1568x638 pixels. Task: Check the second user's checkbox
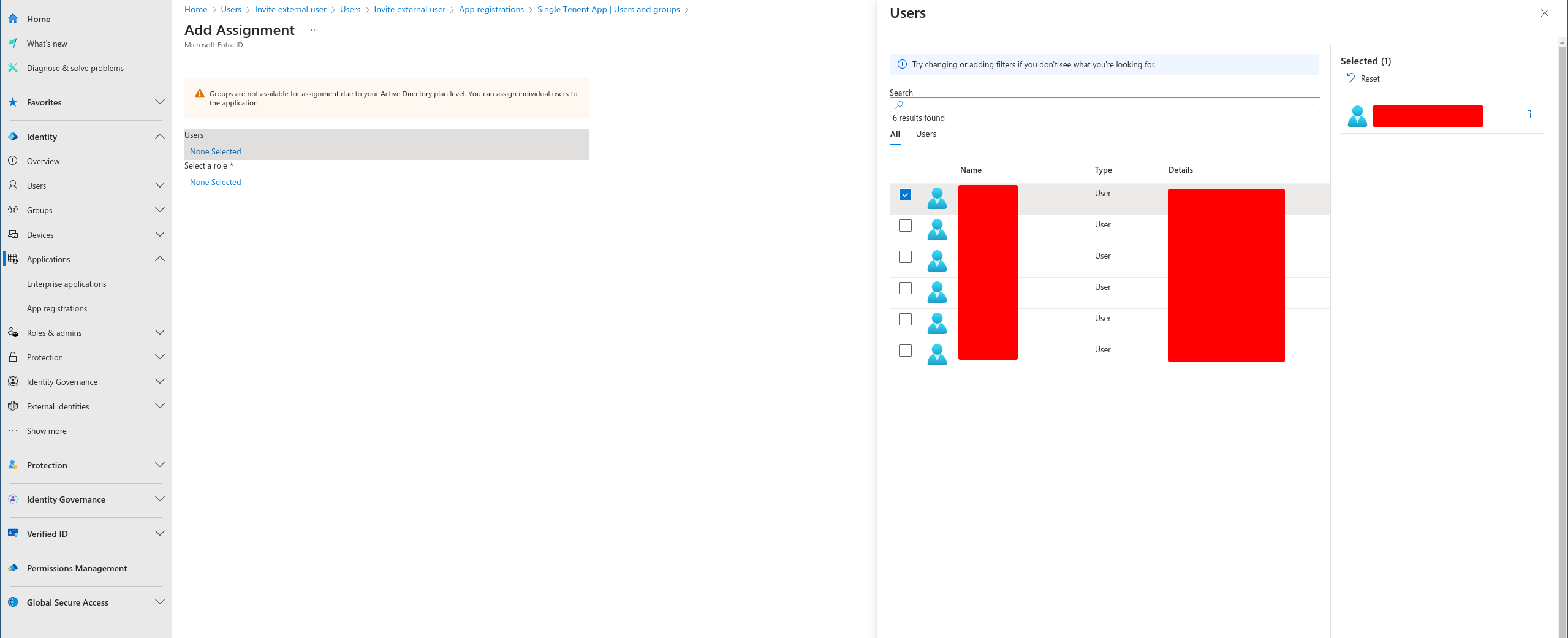tap(905, 226)
